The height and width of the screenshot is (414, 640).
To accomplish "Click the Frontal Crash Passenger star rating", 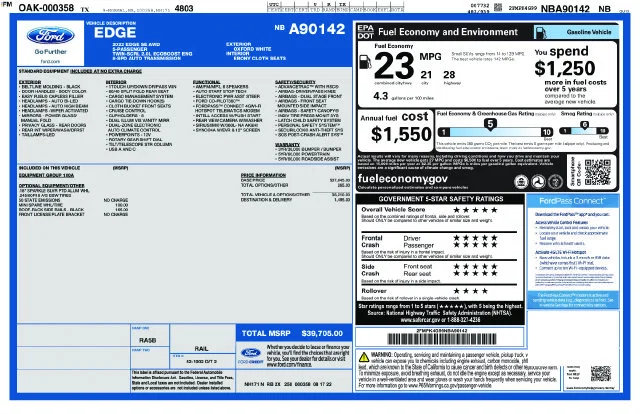I will (x=475, y=245).
